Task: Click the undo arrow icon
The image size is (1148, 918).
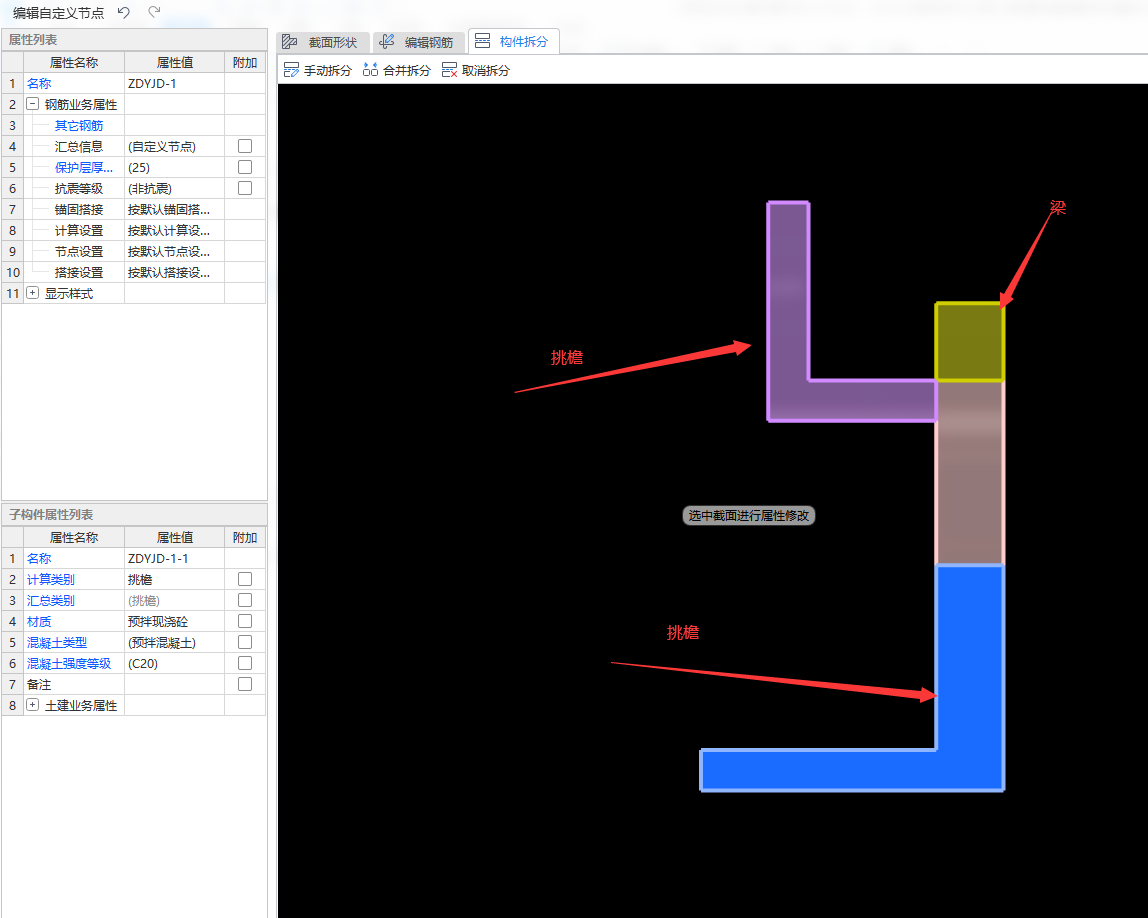Action: tap(124, 12)
